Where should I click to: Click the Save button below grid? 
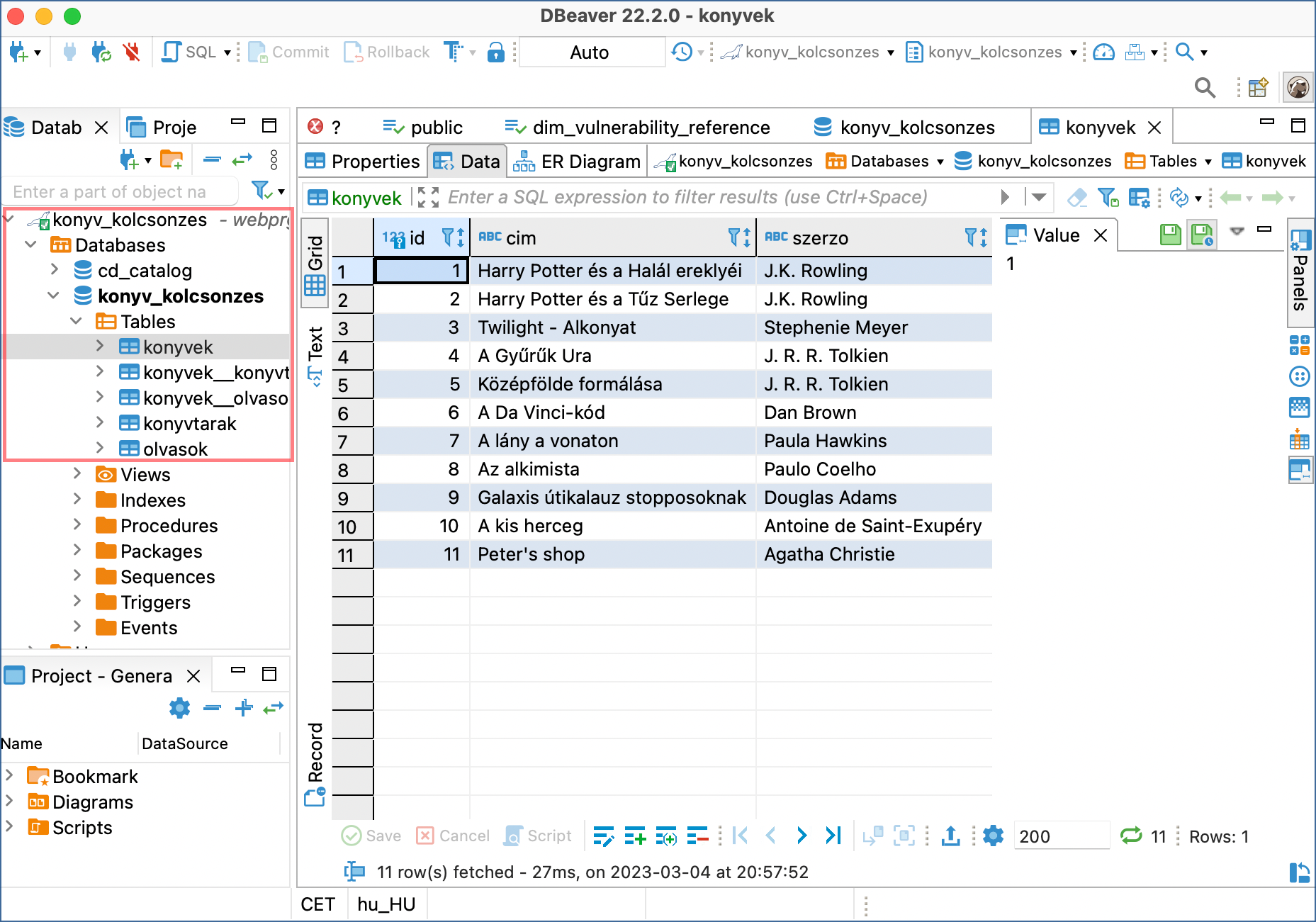pyautogui.click(x=371, y=836)
